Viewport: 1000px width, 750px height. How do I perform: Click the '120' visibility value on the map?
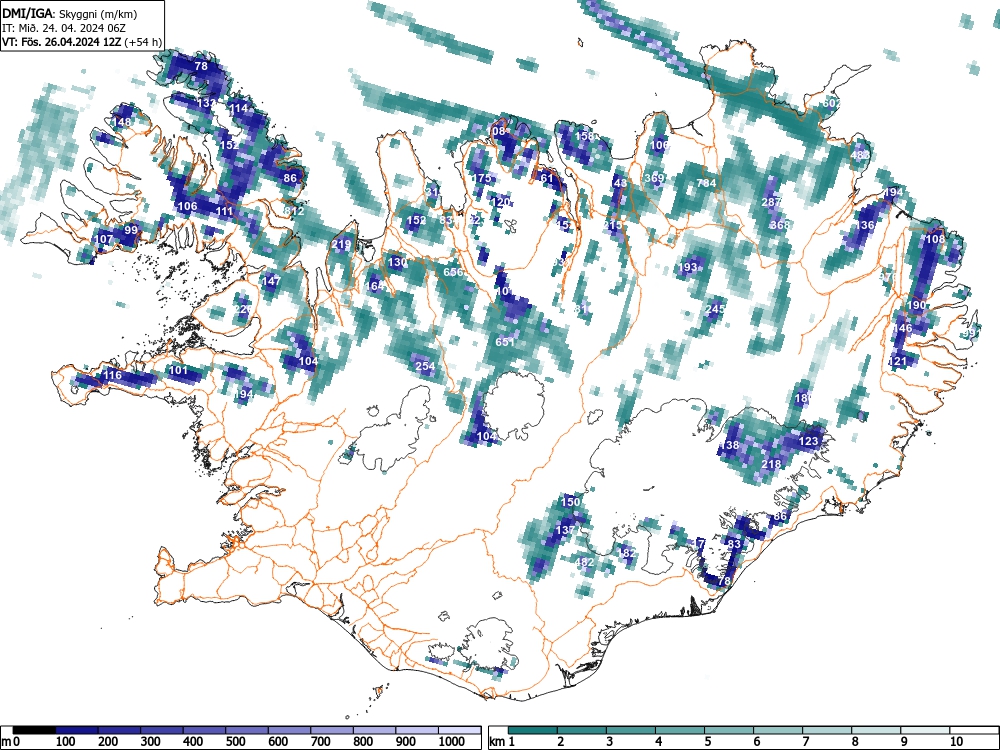click(501, 202)
